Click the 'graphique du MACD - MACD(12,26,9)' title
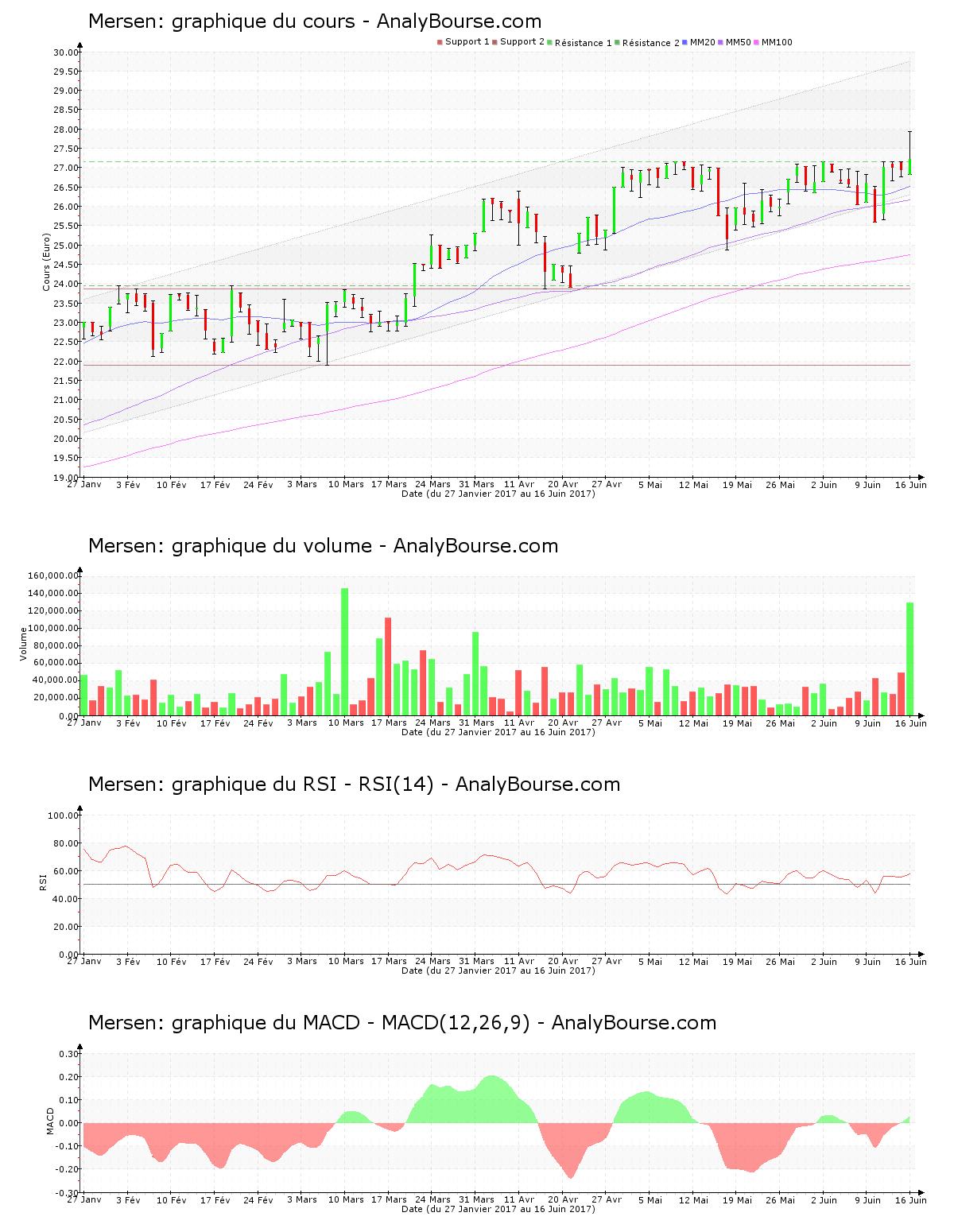Viewport: 954px width, 1232px height. (351, 1023)
